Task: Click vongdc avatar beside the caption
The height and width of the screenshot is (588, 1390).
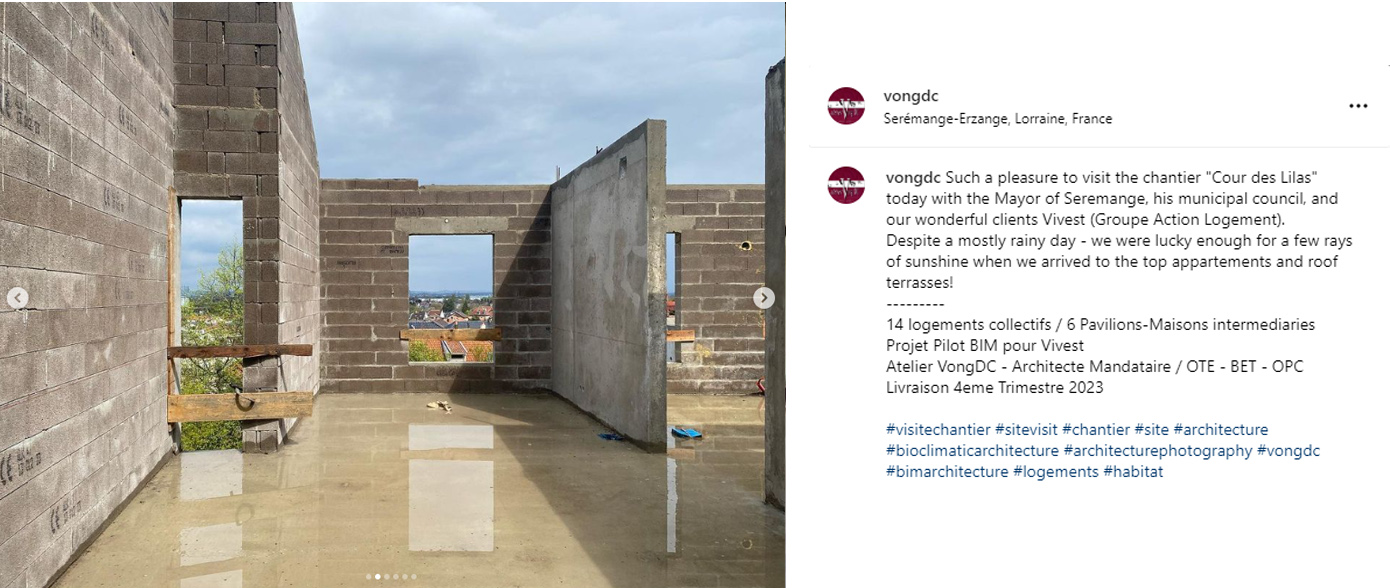Action: (846, 185)
